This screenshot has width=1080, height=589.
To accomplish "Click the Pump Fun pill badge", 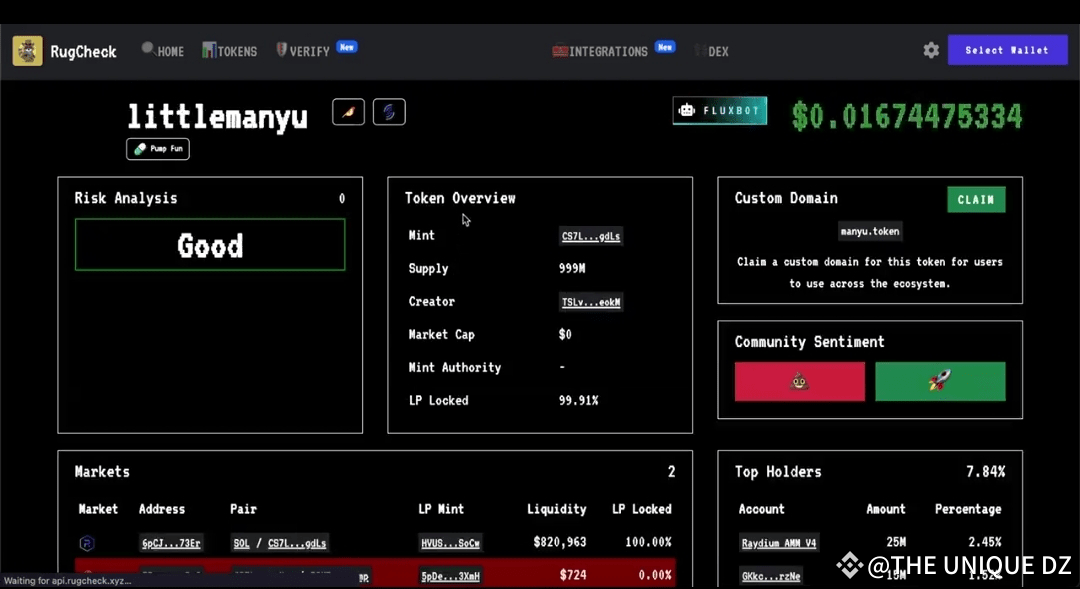I will 158,149.
